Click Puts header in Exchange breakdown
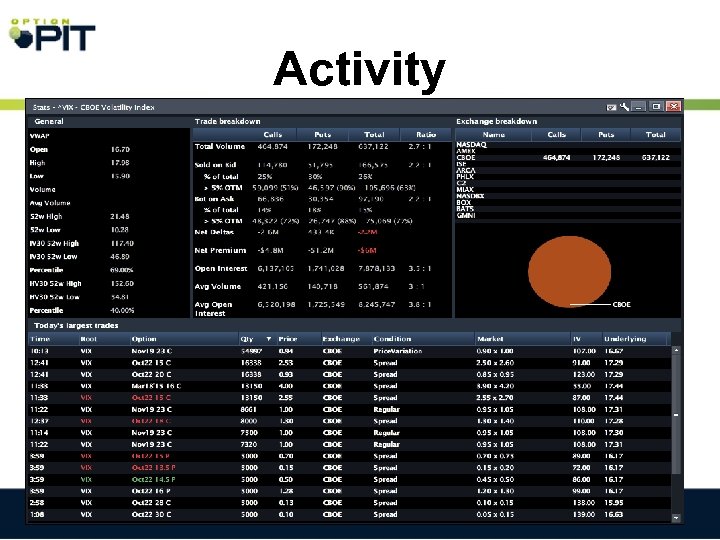The width and height of the screenshot is (720, 540). click(606, 135)
